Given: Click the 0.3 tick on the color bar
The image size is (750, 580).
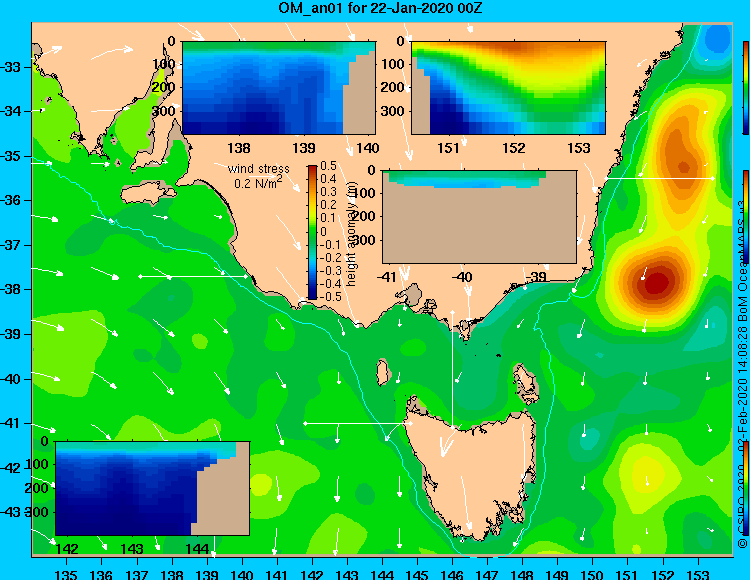Looking at the screenshot, I should point(328,192).
